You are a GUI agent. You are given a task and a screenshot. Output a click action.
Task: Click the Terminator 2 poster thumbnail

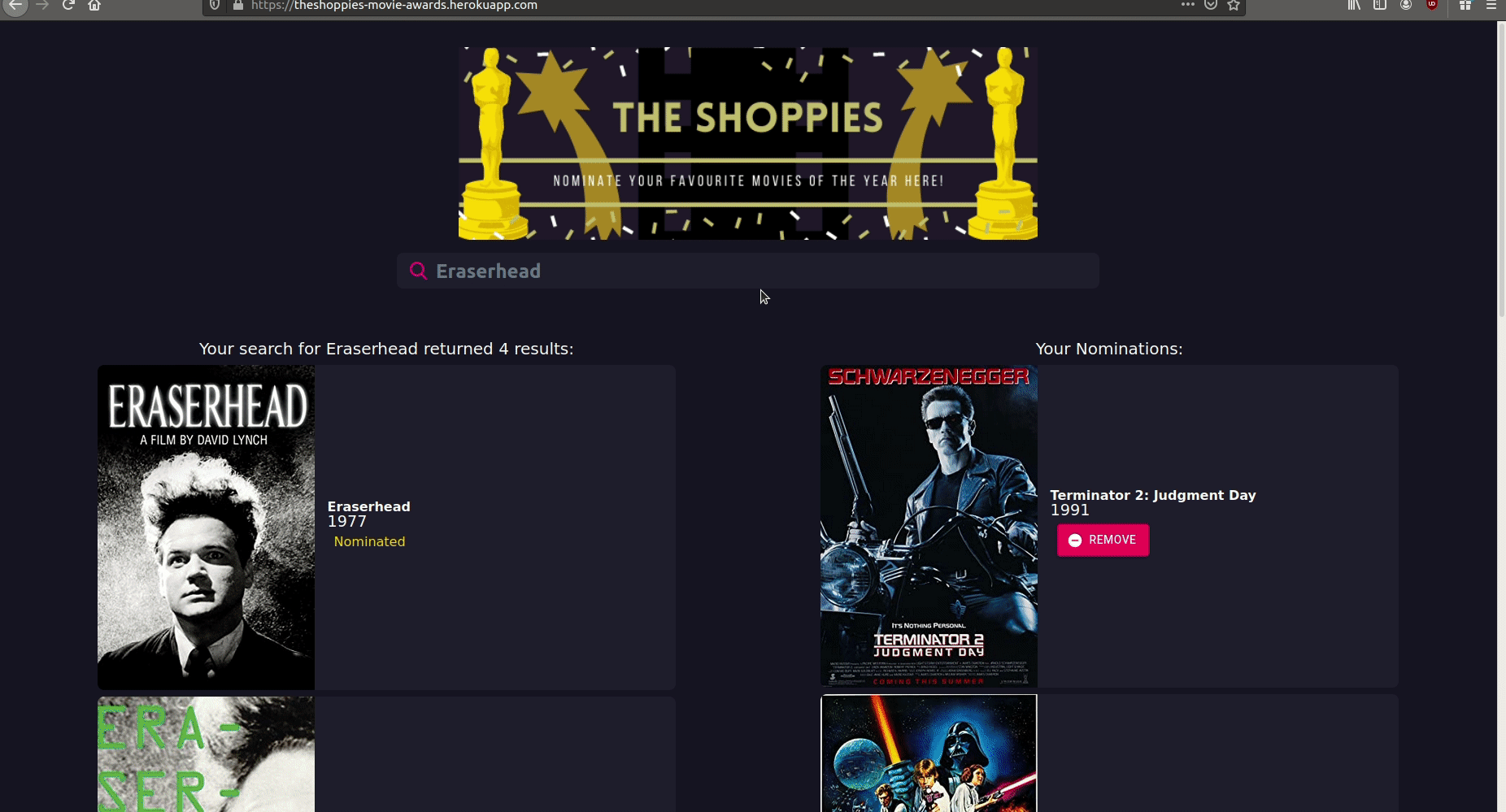[929, 526]
